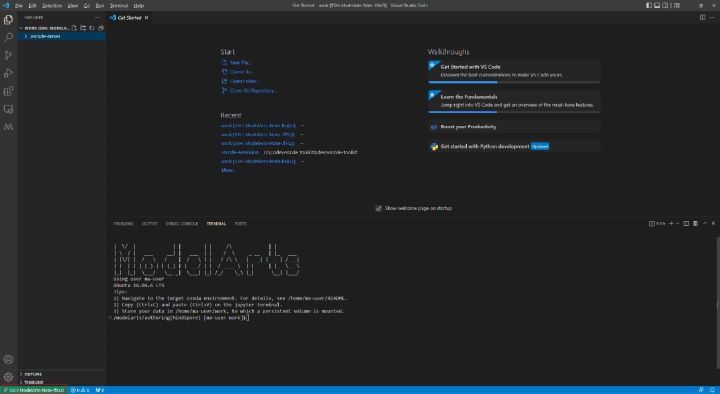Image resolution: width=720 pixels, height=394 pixels.
Task: Open the Remote Explorer view
Action: (x=8, y=109)
